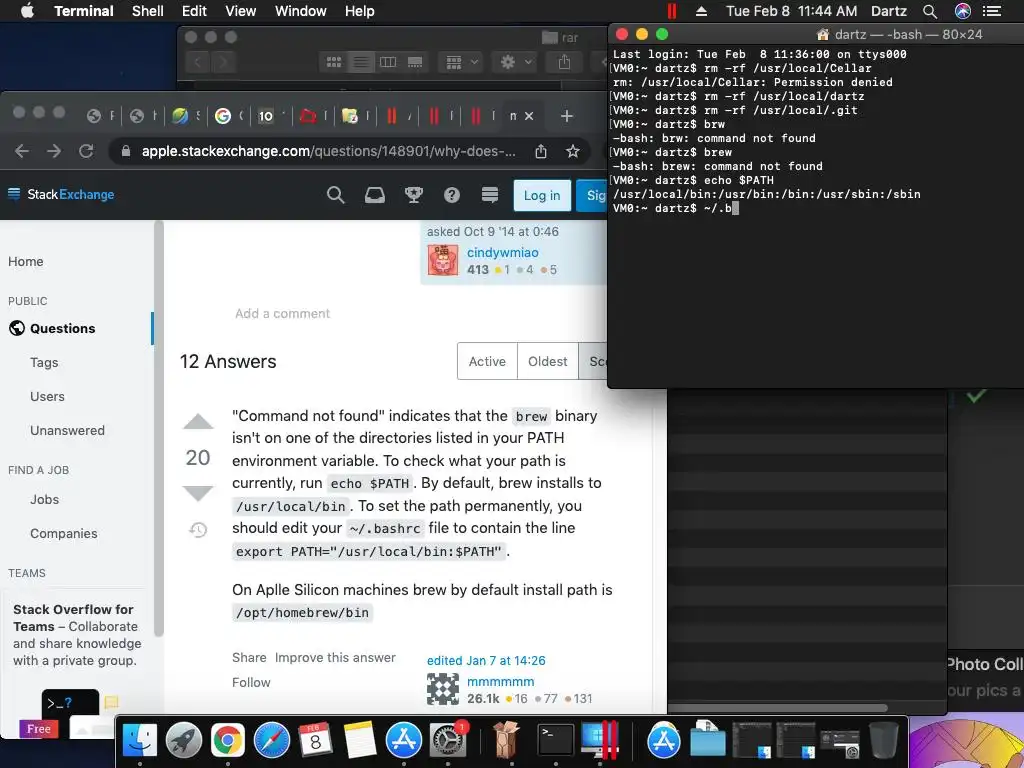Switch to the tab with the '10' favicon
This screenshot has height=768, width=1024.
click(x=265, y=116)
